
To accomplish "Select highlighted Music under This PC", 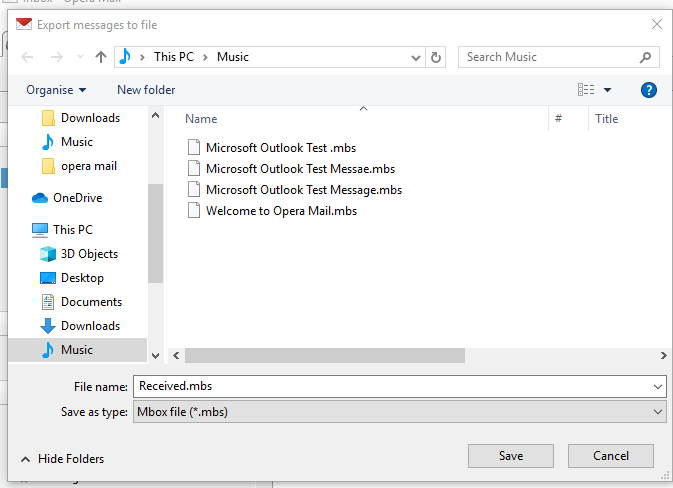I will (x=78, y=350).
